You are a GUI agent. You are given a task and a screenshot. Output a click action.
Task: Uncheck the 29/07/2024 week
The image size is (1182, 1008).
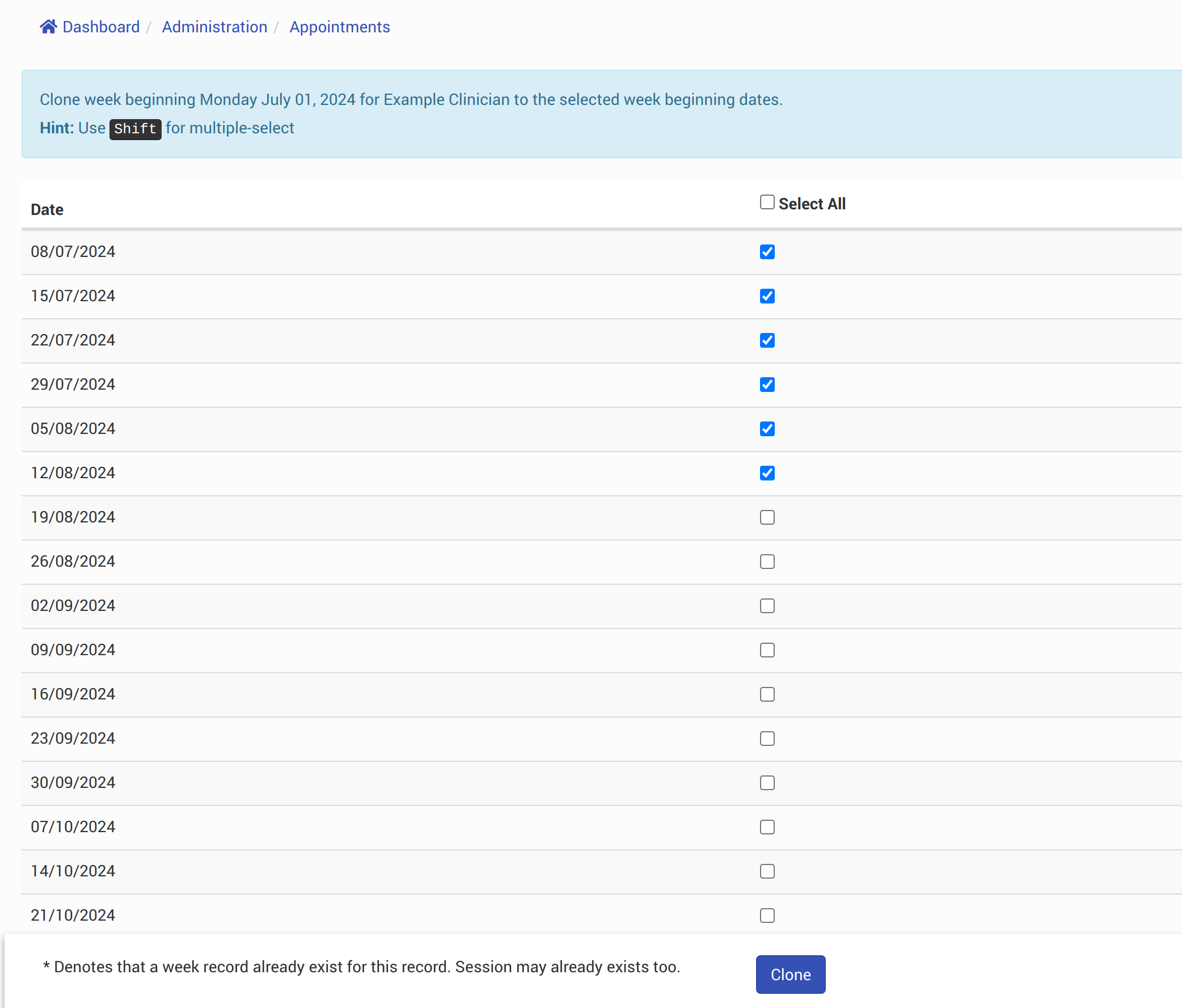pos(767,385)
